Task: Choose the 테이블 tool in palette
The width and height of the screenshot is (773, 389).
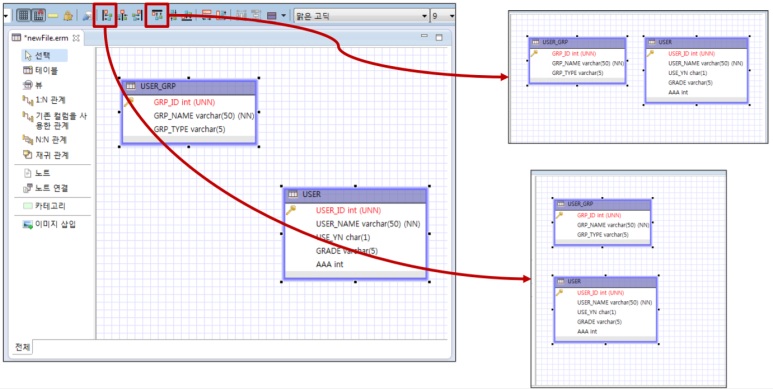Action: point(41,71)
